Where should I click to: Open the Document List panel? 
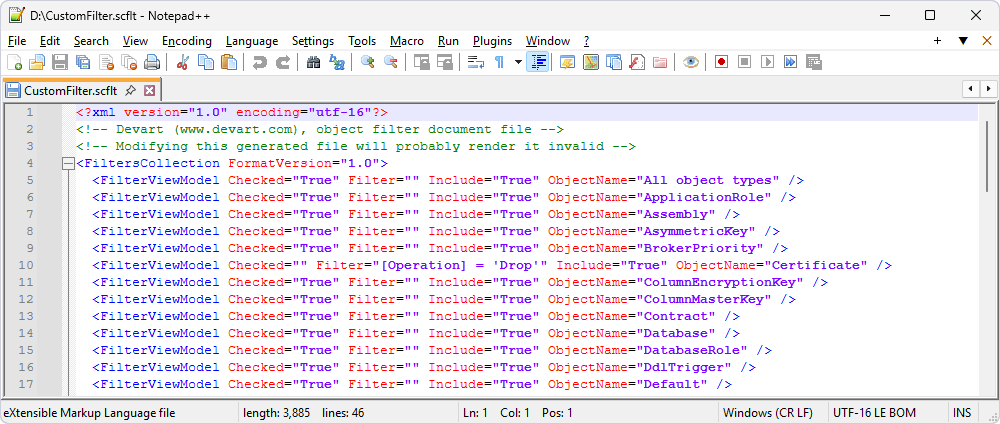(614, 62)
